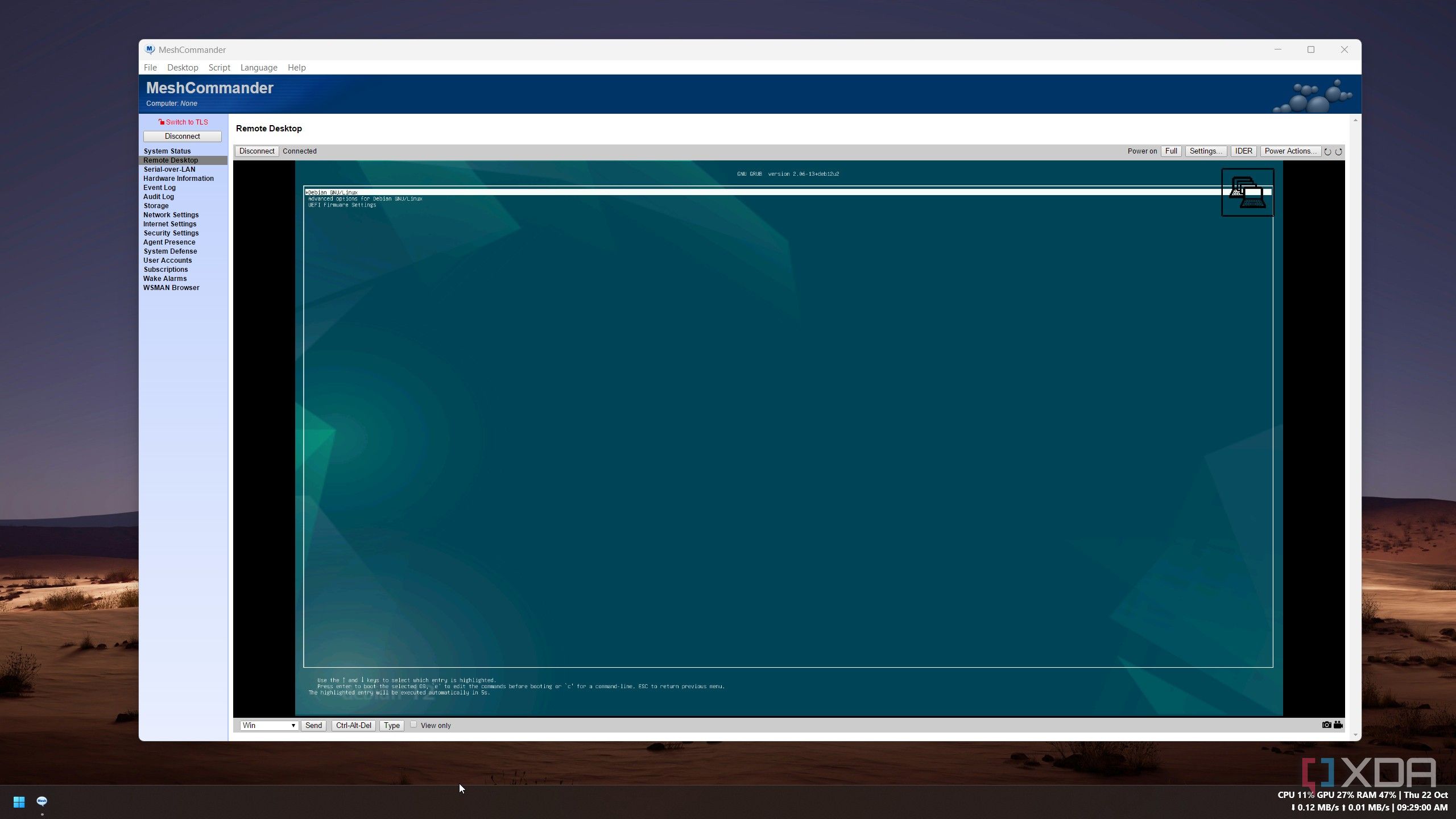Start recording with the video camera icon
Image resolution: width=1456 pixels, height=819 pixels.
pyautogui.click(x=1338, y=725)
